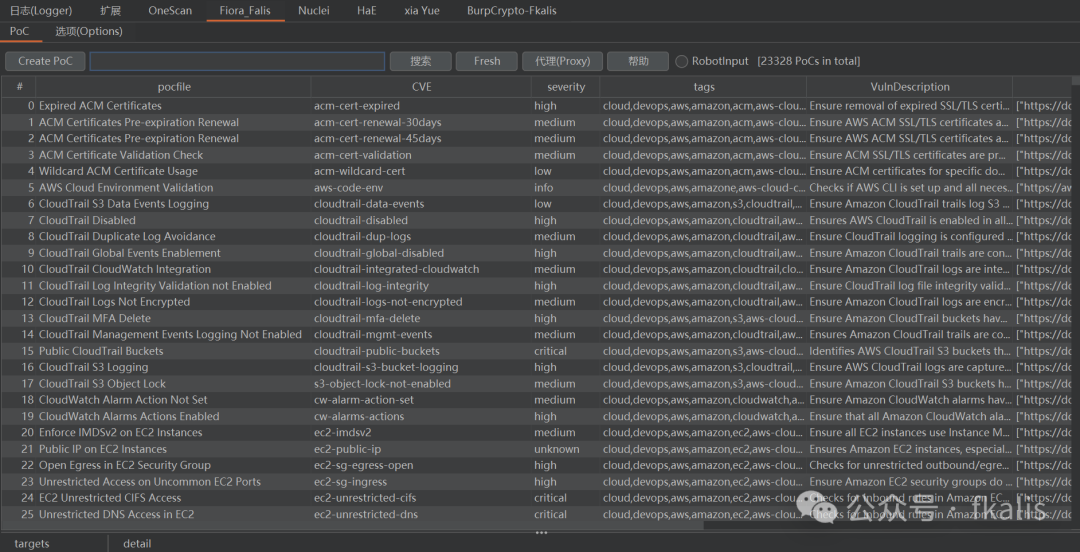Image resolution: width=1080 pixels, height=552 pixels.
Task: Sort by the severity column header
Action: 565,87
